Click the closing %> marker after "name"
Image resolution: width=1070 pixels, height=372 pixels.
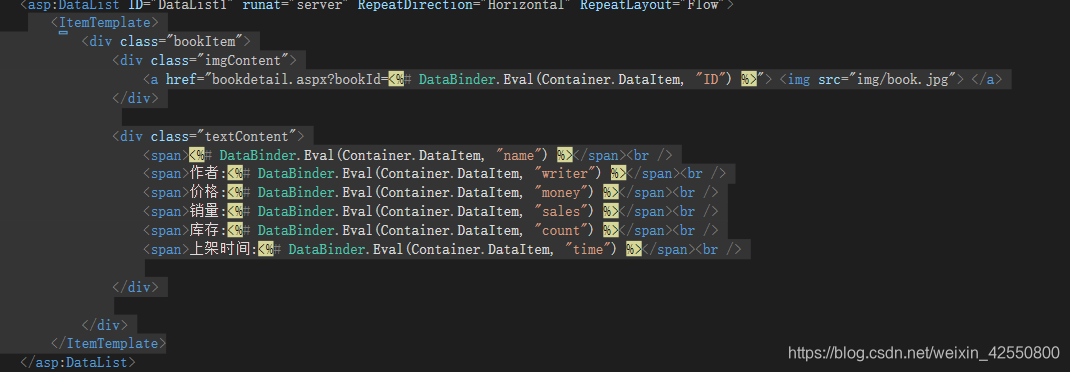coord(564,155)
